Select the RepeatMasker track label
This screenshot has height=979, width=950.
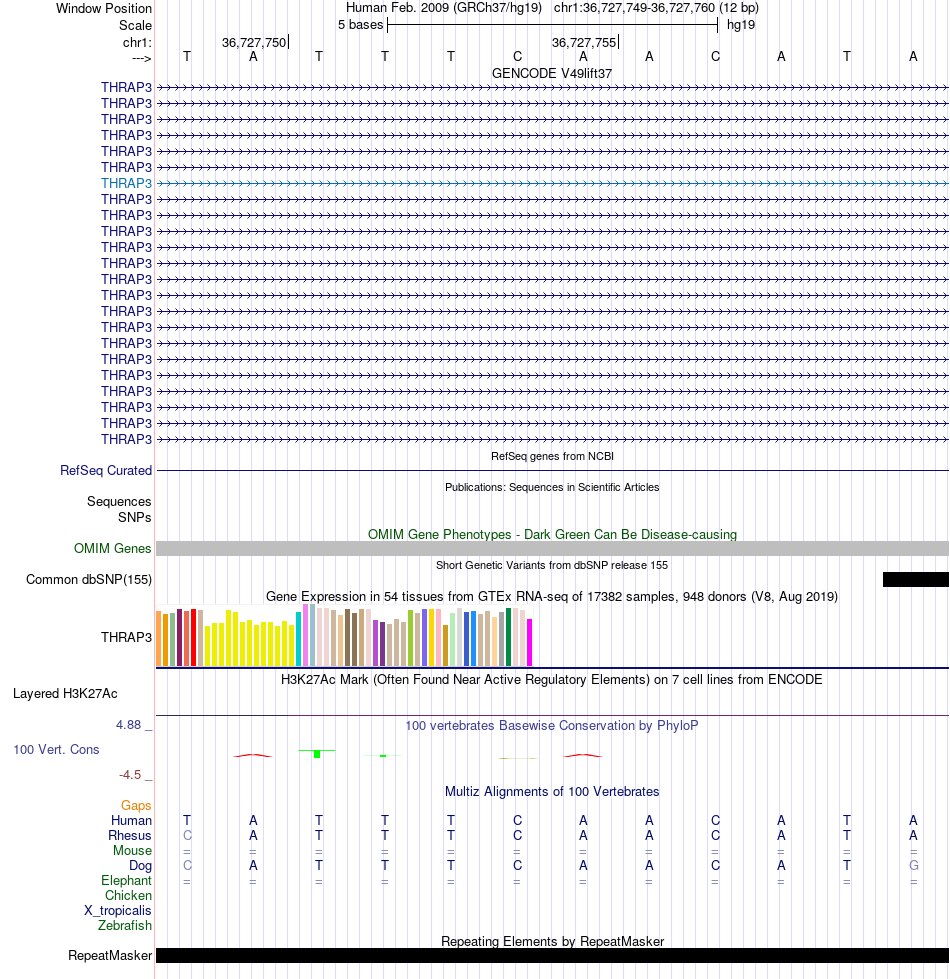[110, 955]
